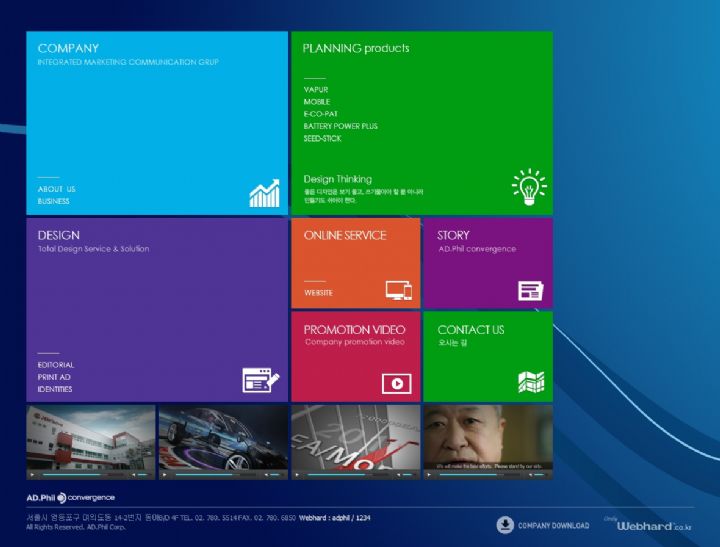This screenshot has width=720, height=547.
Task: Open the PLANNING products heading
Action: pos(356,48)
